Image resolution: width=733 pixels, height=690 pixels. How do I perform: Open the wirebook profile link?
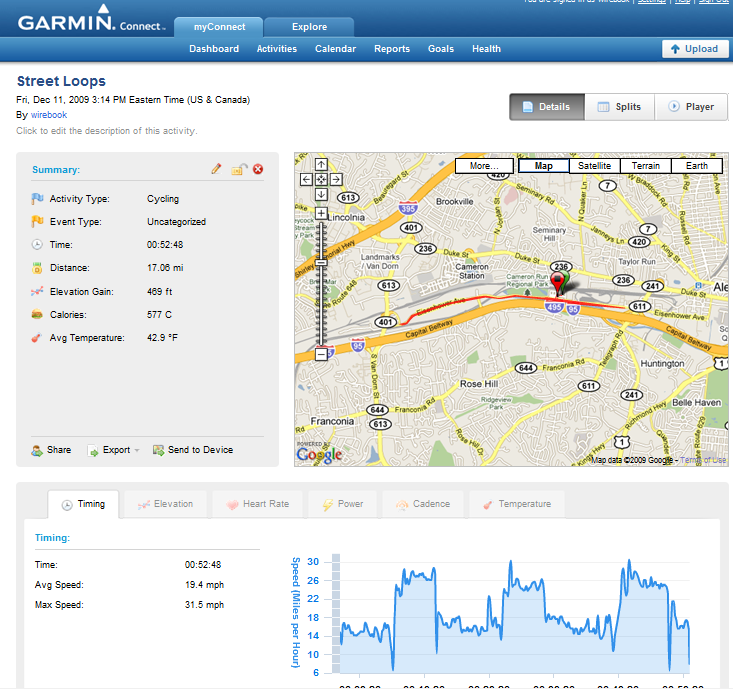pos(49,115)
